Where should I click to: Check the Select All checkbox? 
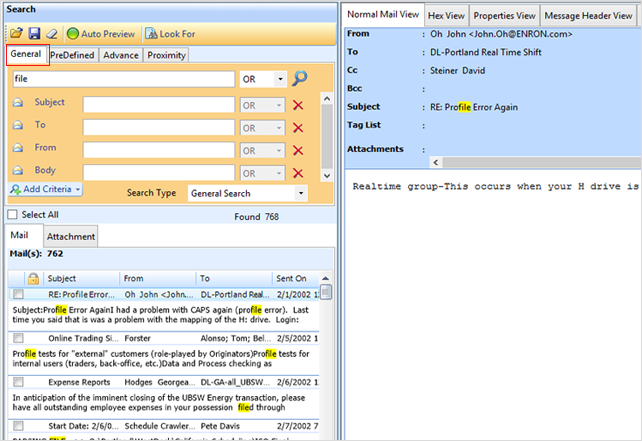(x=13, y=215)
